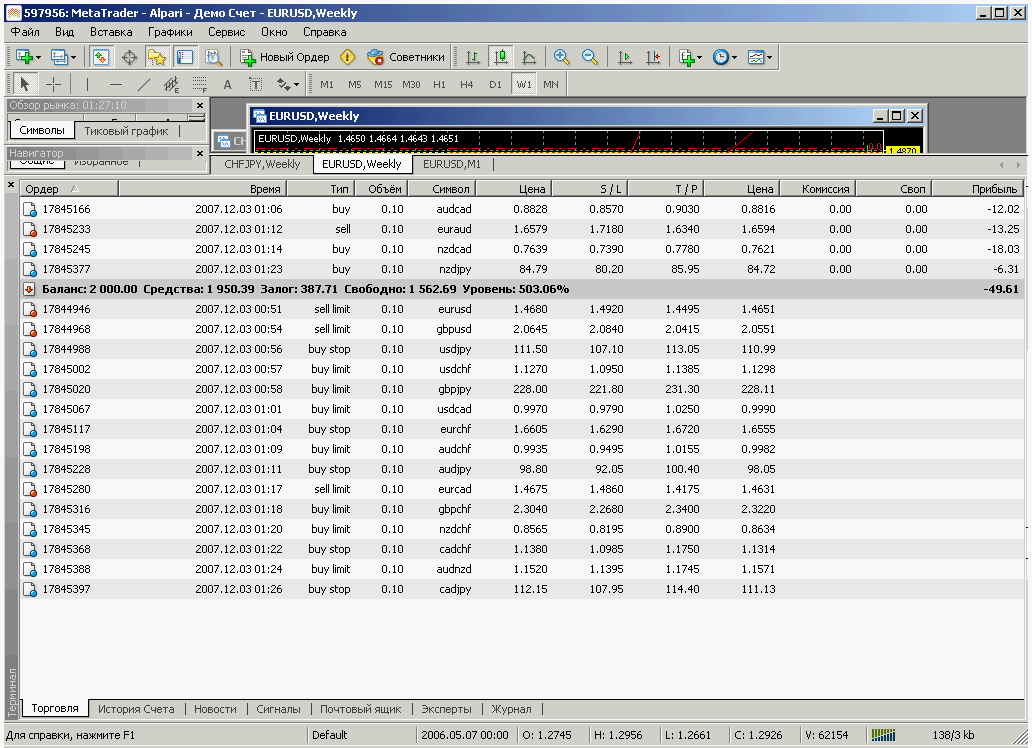Open the Графики menu
Screen dimensions: 1032x748
coord(170,32)
